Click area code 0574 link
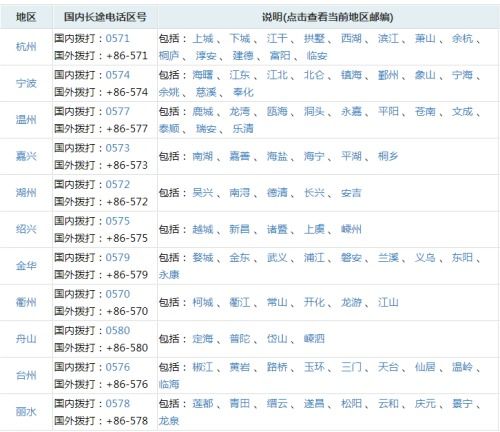Screen dimensions: 500x432 118,75
